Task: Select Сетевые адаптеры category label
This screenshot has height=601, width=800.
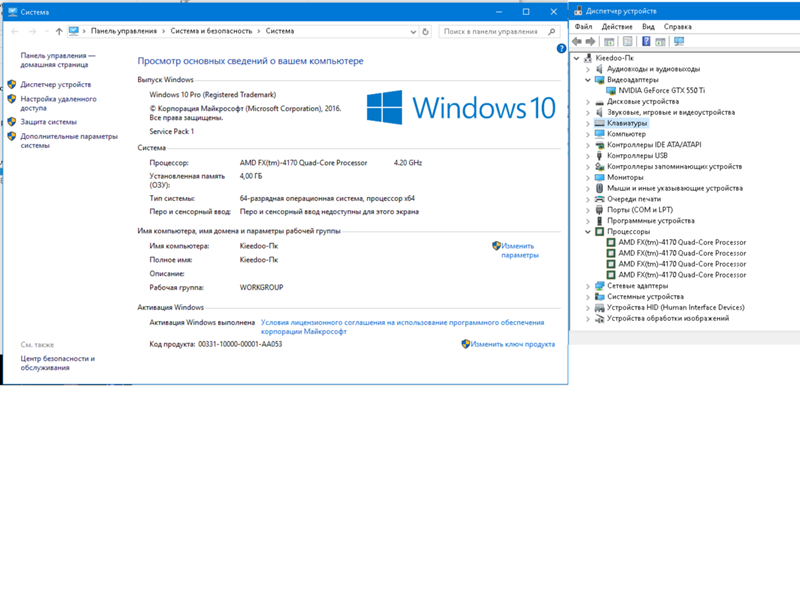Action: [637, 286]
